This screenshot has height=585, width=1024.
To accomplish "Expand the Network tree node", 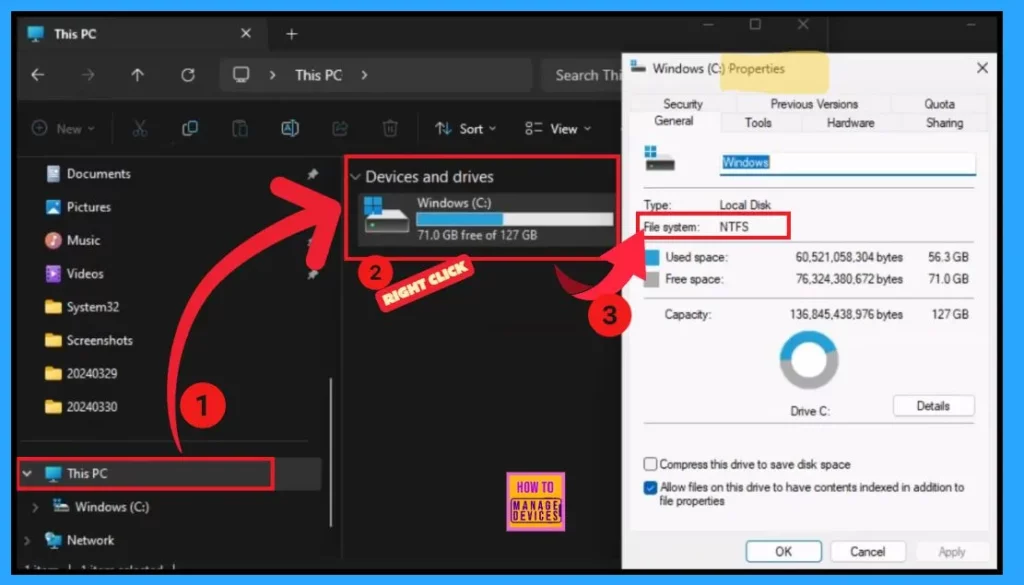I will (27, 540).
